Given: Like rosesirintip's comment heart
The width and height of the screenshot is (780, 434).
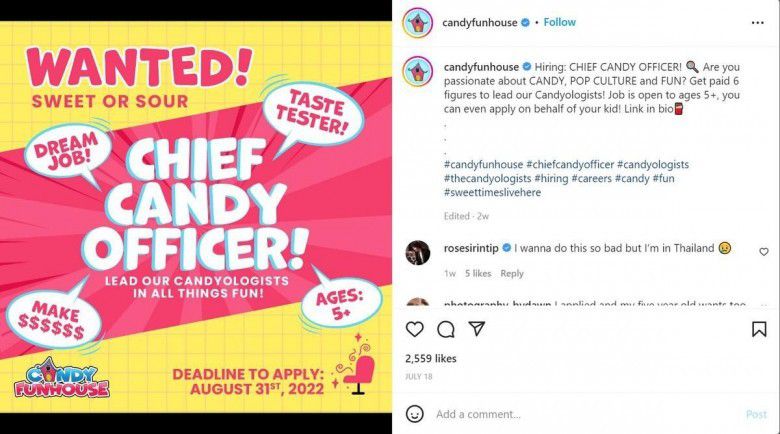Looking at the screenshot, I should click(764, 252).
